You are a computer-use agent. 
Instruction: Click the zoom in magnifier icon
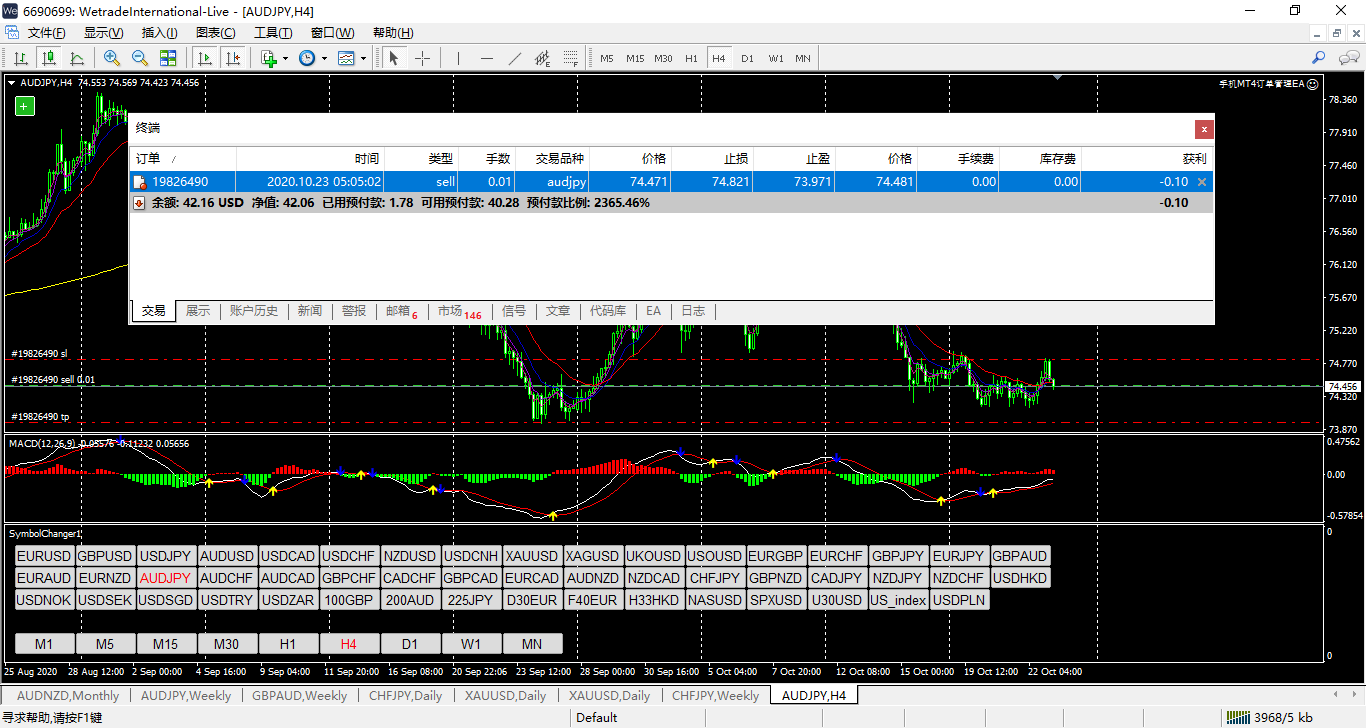[112, 58]
